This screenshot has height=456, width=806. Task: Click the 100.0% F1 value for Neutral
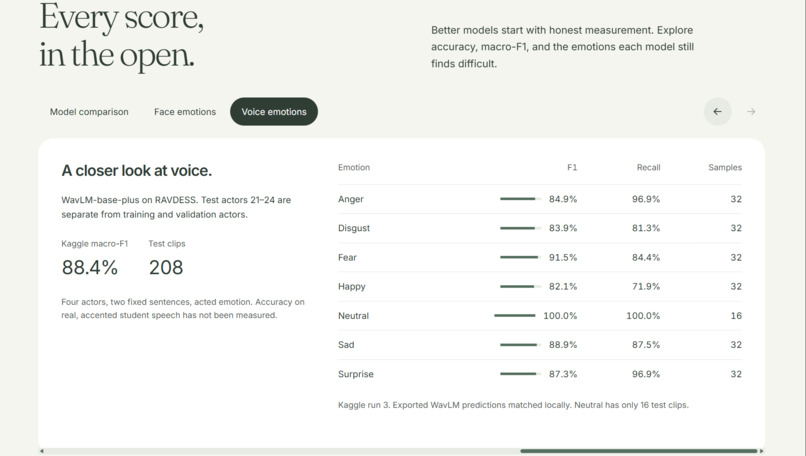tap(560, 316)
